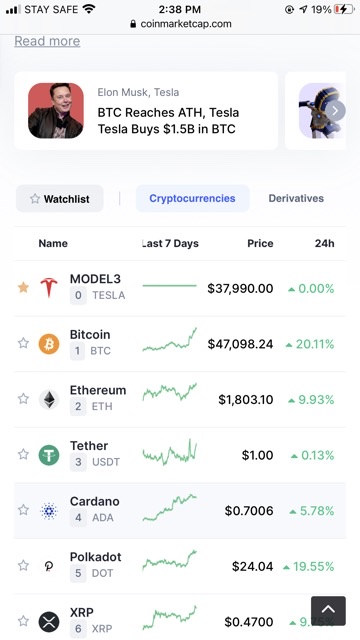Toggle the Ethereum watchlist star

point(23,399)
